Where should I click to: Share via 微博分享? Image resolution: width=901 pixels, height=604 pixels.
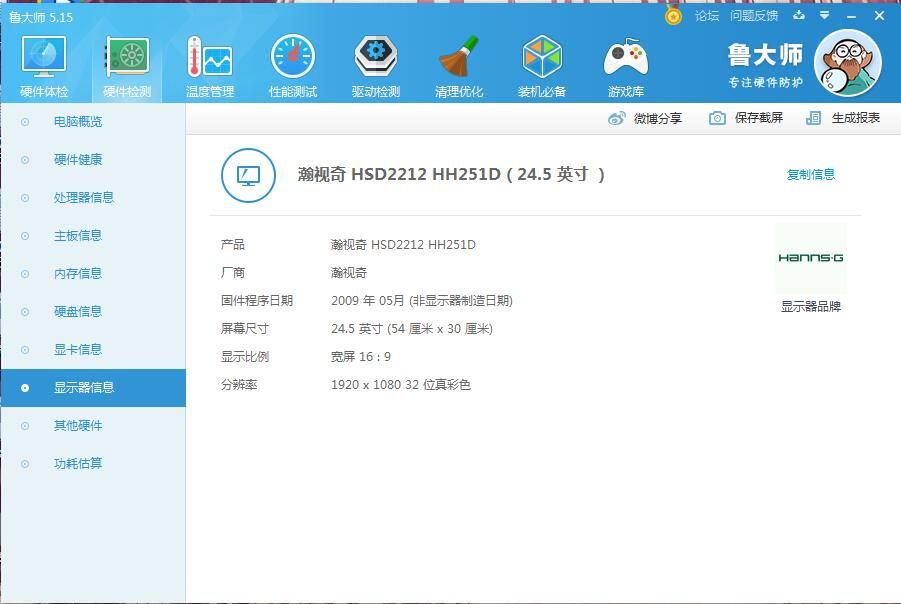645,118
